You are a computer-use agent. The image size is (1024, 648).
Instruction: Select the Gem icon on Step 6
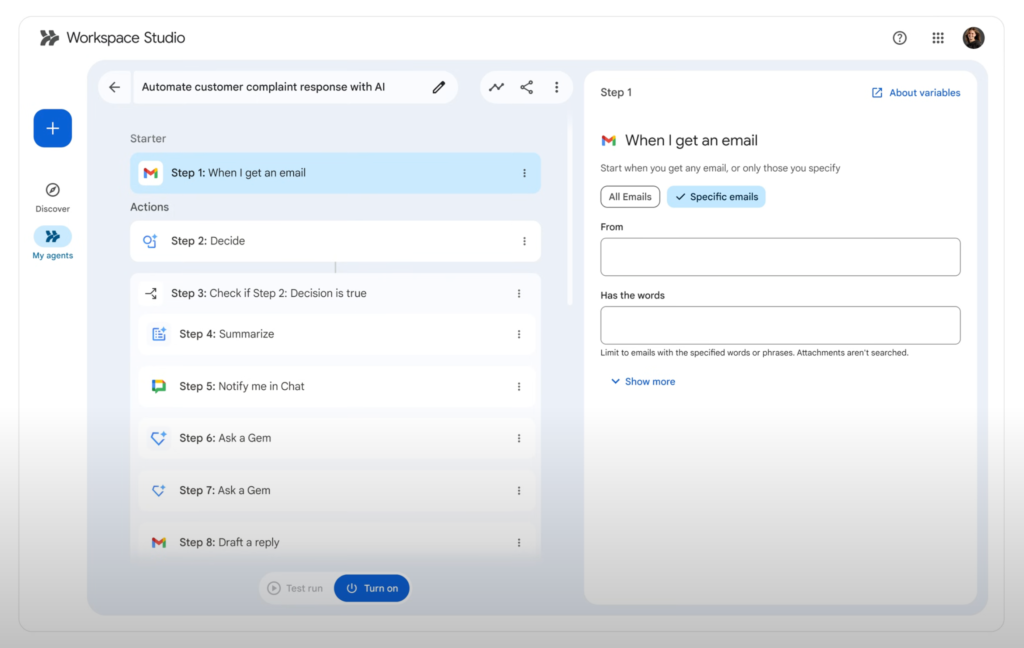point(159,438)
